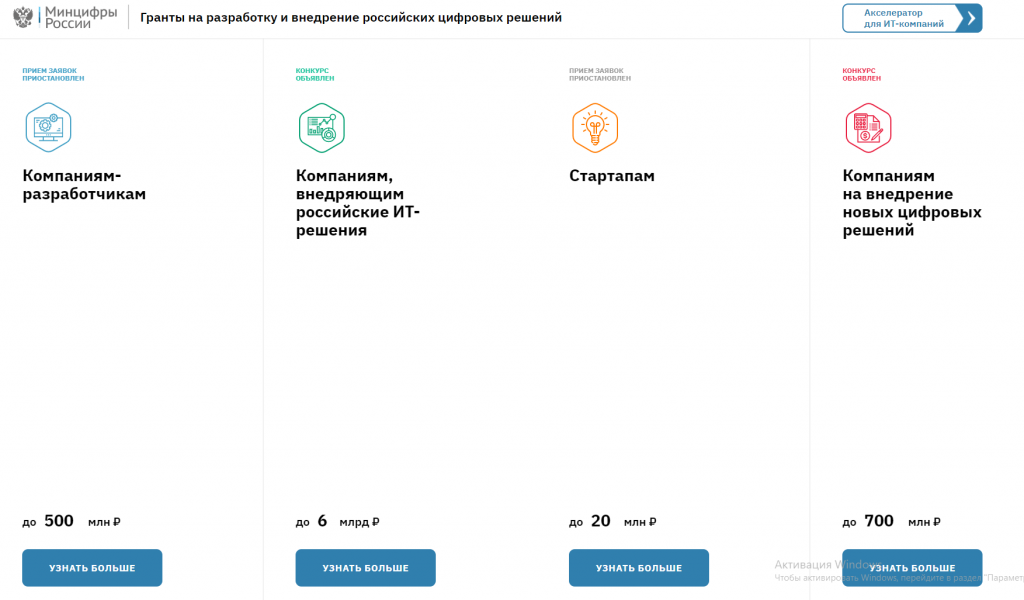Open the Компаниям-разработчикам heading

[84, 185]
